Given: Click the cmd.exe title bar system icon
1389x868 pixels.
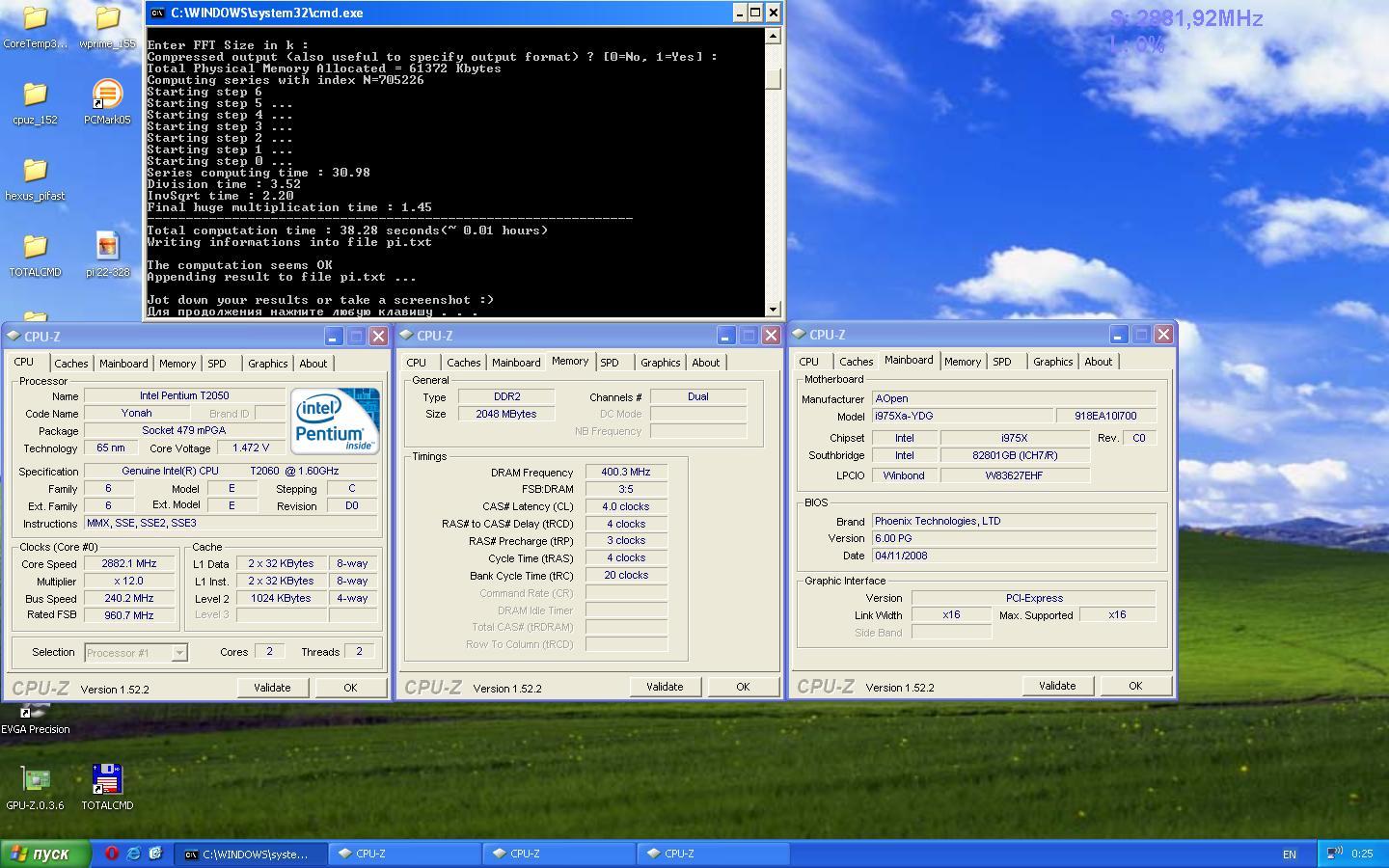Looking at the screenshot, I should pyautogui.click(x=157, y=13).
